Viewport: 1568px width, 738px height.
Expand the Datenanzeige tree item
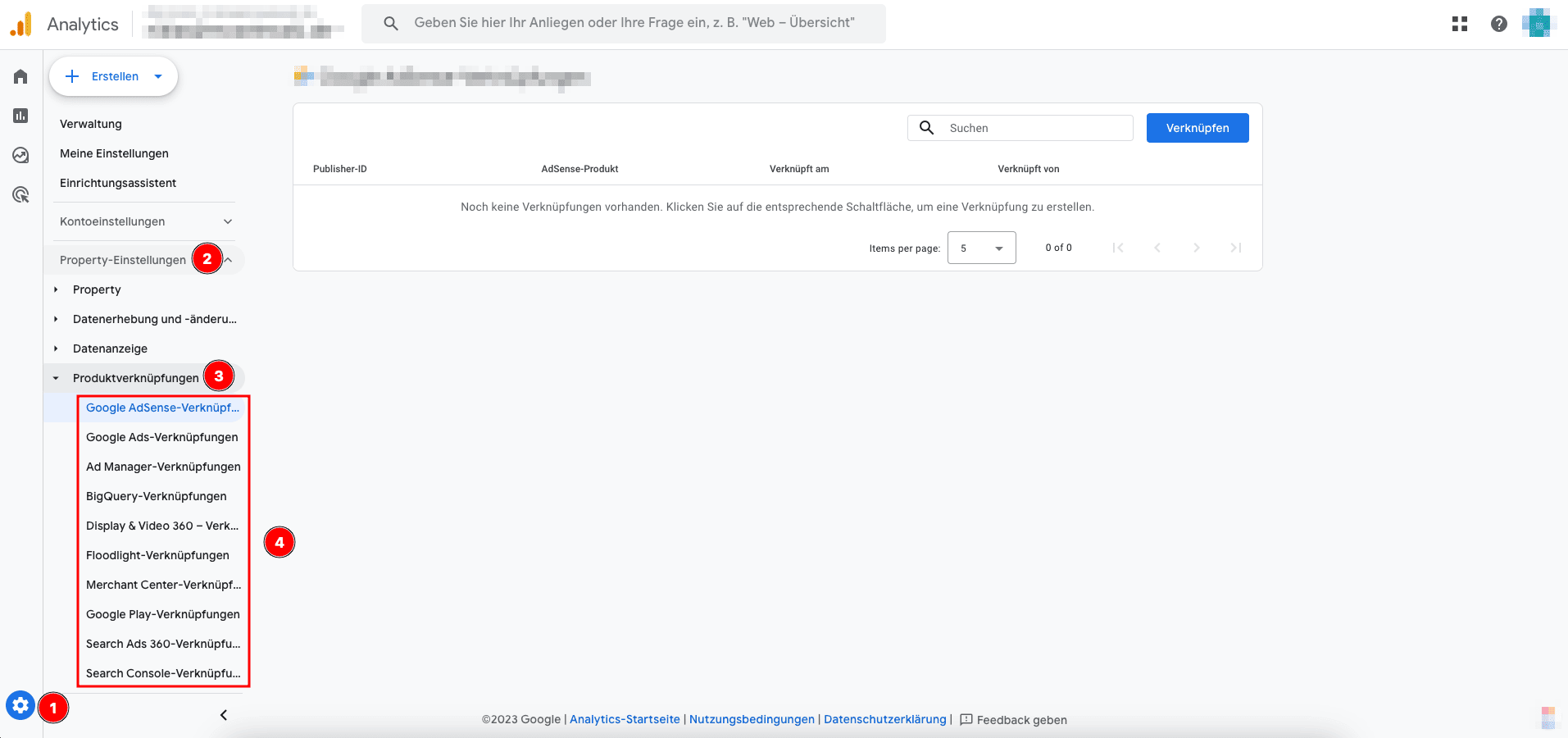(110, 348)
